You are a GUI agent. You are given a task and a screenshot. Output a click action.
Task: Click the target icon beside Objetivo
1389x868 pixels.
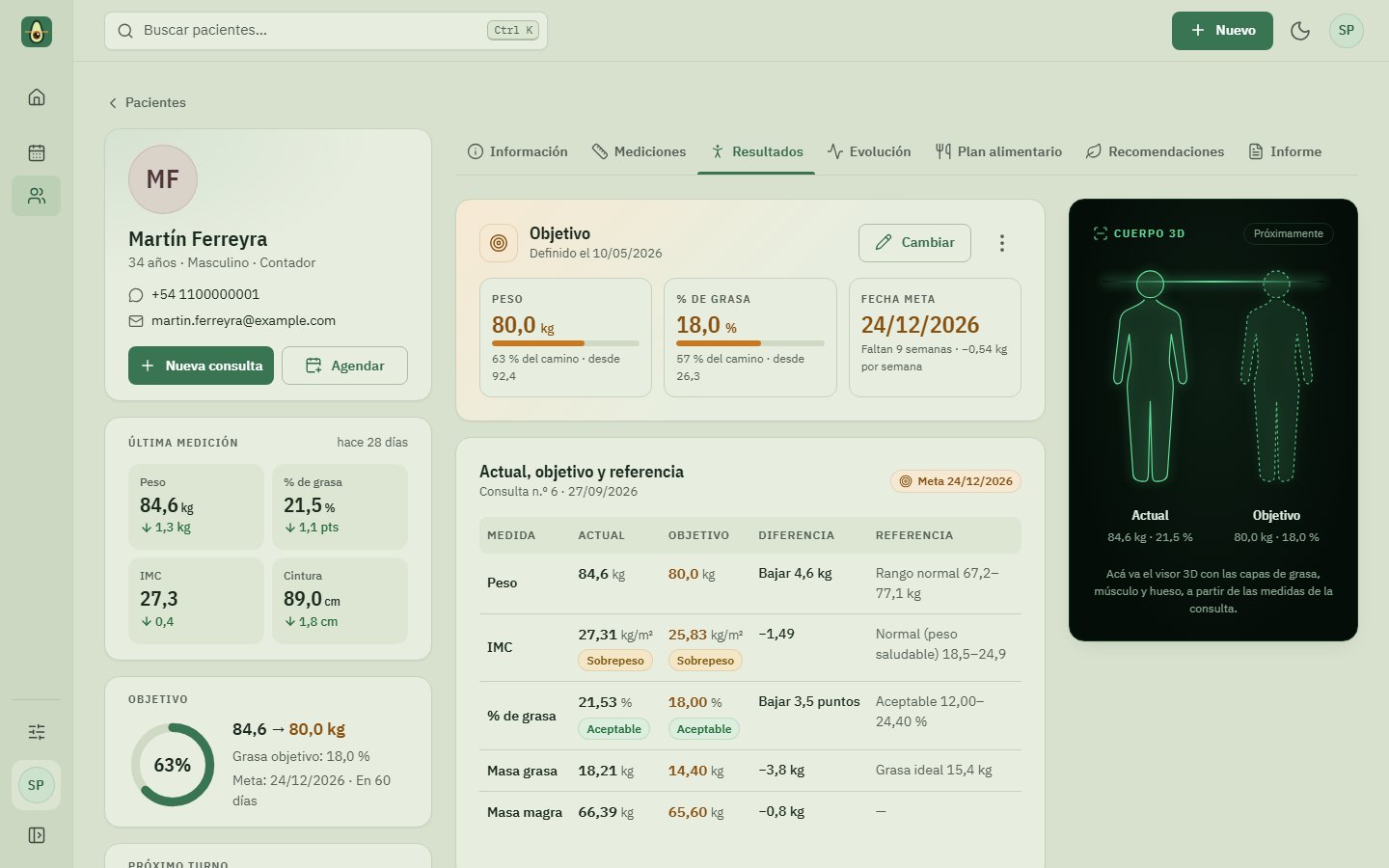coord(499,243)
